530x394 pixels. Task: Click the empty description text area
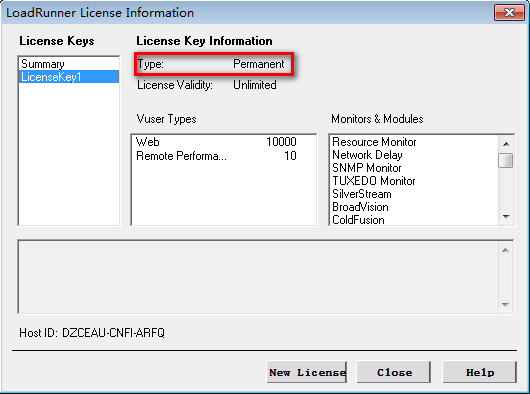258,277
